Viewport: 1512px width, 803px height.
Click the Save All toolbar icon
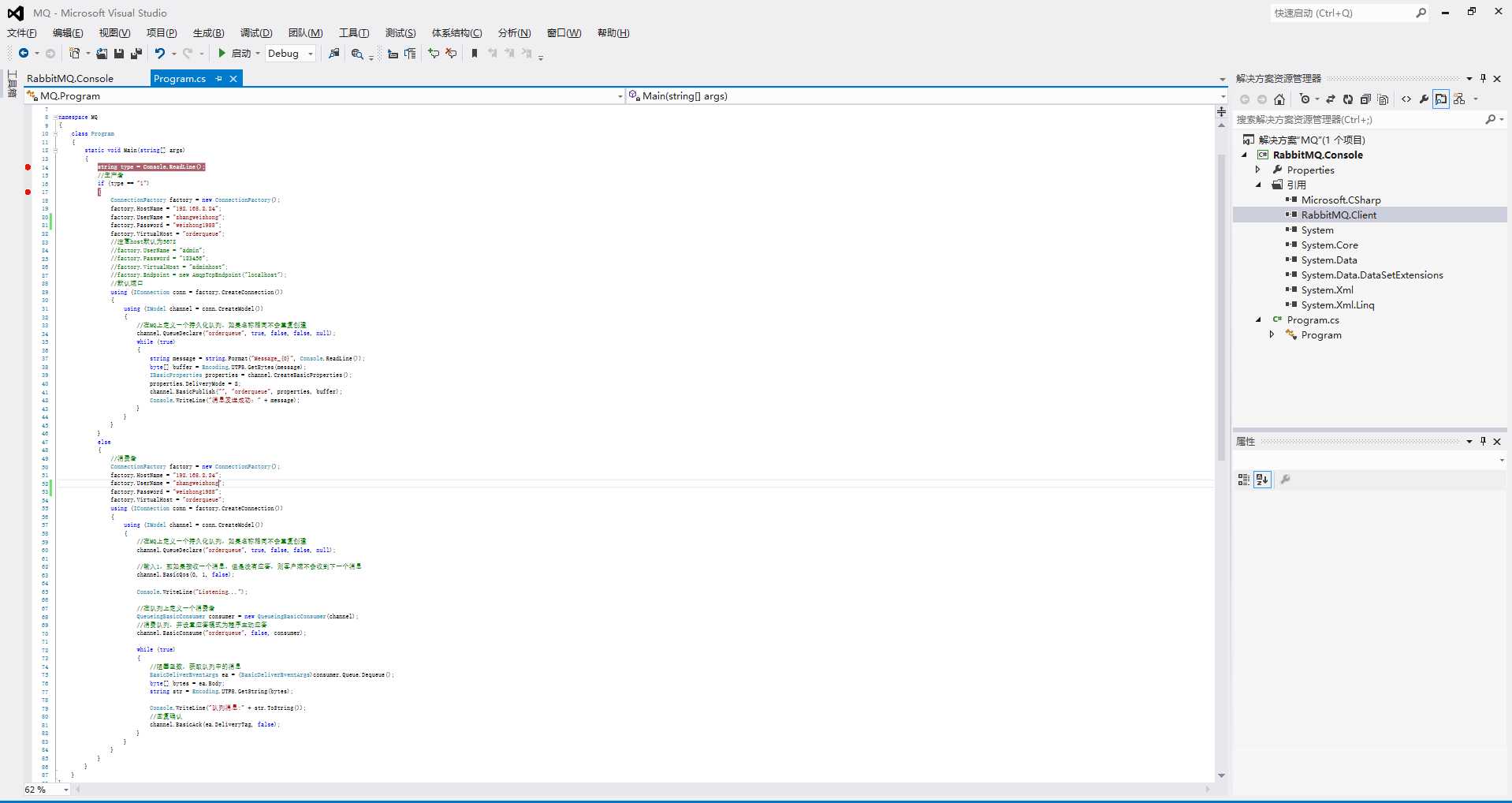(x=136, y=54)
